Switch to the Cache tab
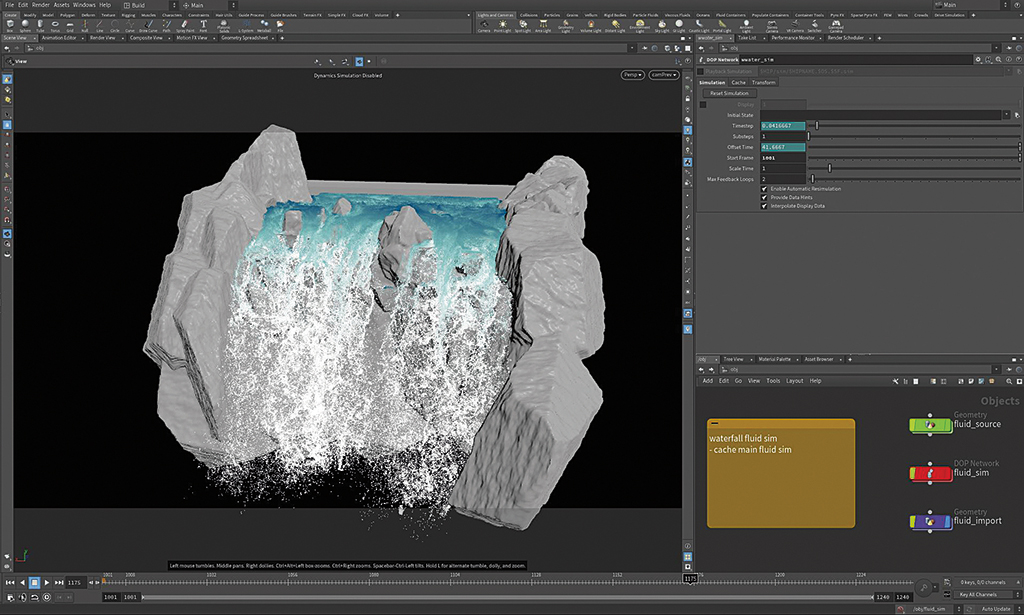The image size is (1024, 615). click(x=738, y=82)
